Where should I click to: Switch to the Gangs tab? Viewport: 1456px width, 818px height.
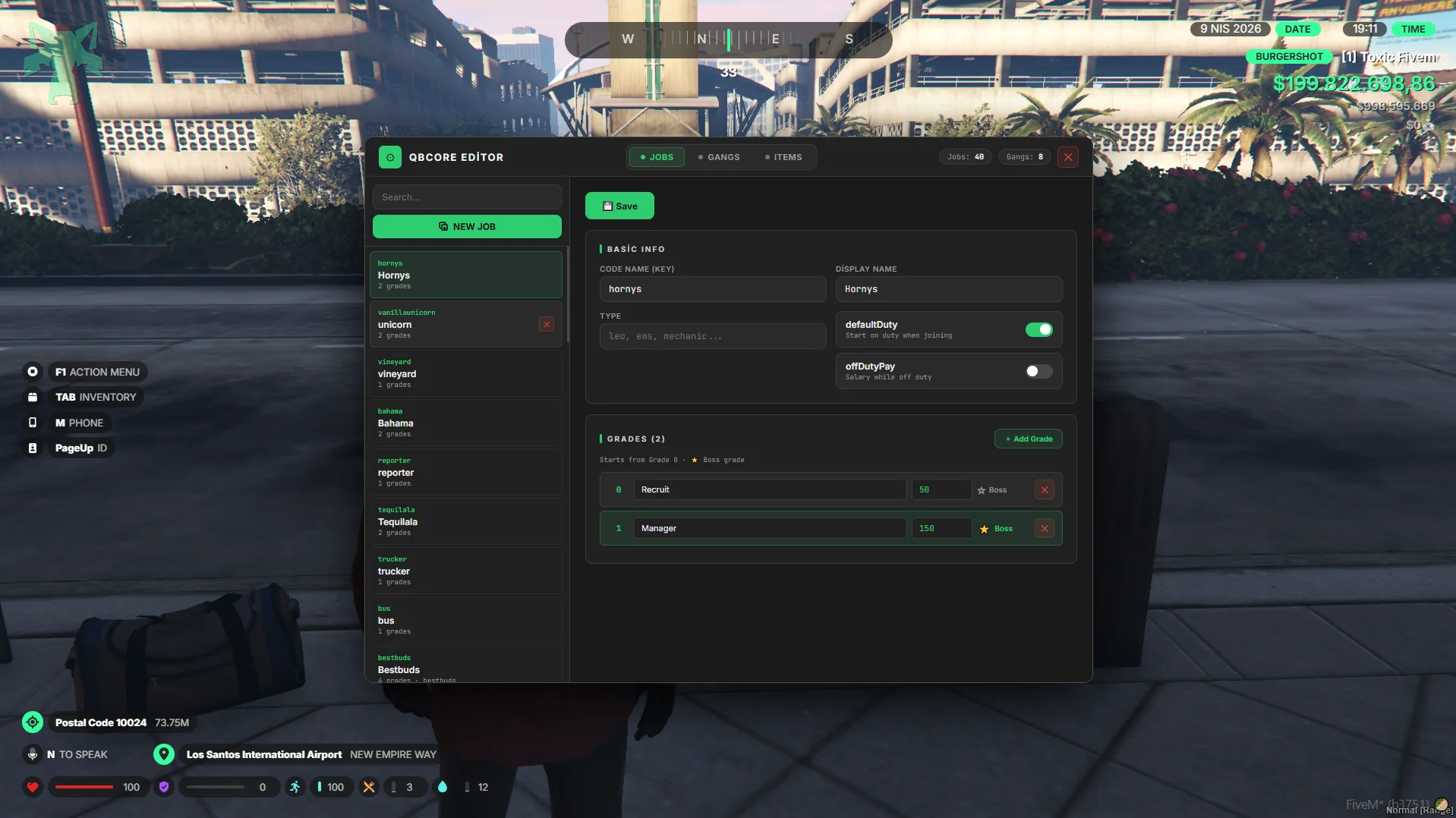[x=718, y=157]
